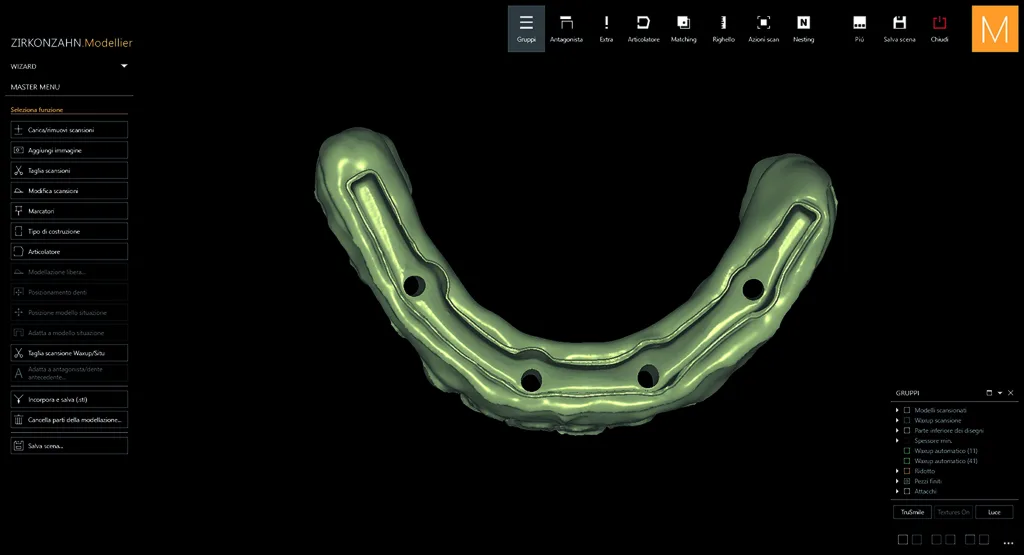Open the Gruppi toolbar panel

(x=526, y=29)
